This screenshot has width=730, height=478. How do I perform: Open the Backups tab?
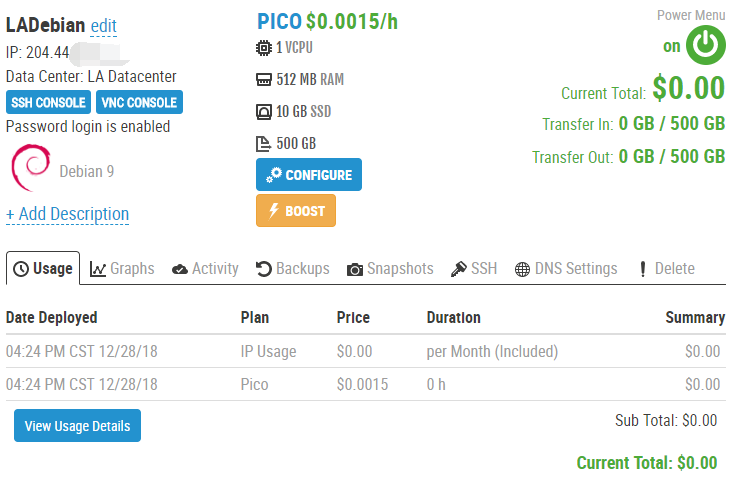pyautogui.click(x=293, y=268)
